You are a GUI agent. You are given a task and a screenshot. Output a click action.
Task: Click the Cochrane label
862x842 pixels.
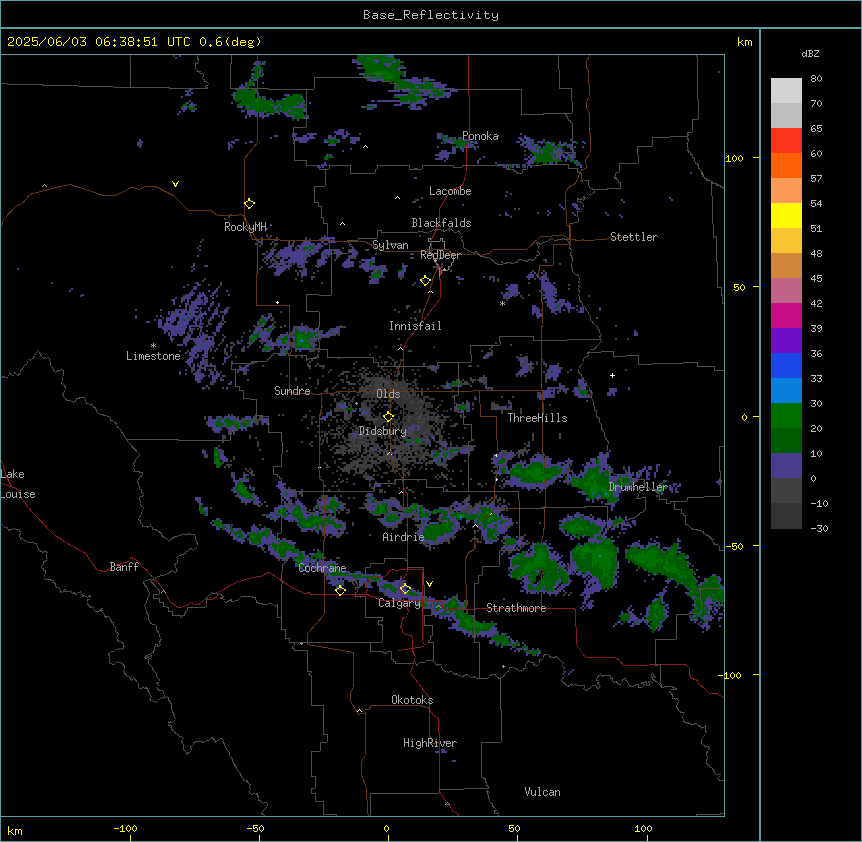coord(322,568)
